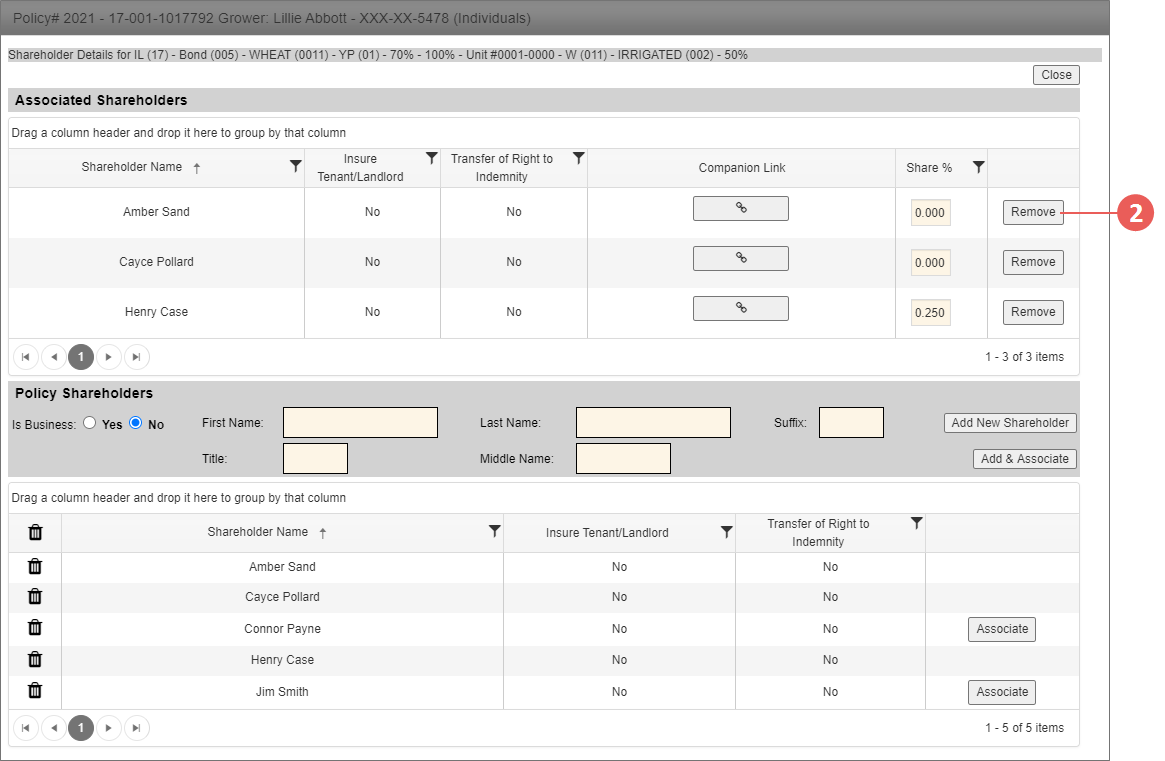
Task: Open companion link for Henry Case
Action: point(741,308)
